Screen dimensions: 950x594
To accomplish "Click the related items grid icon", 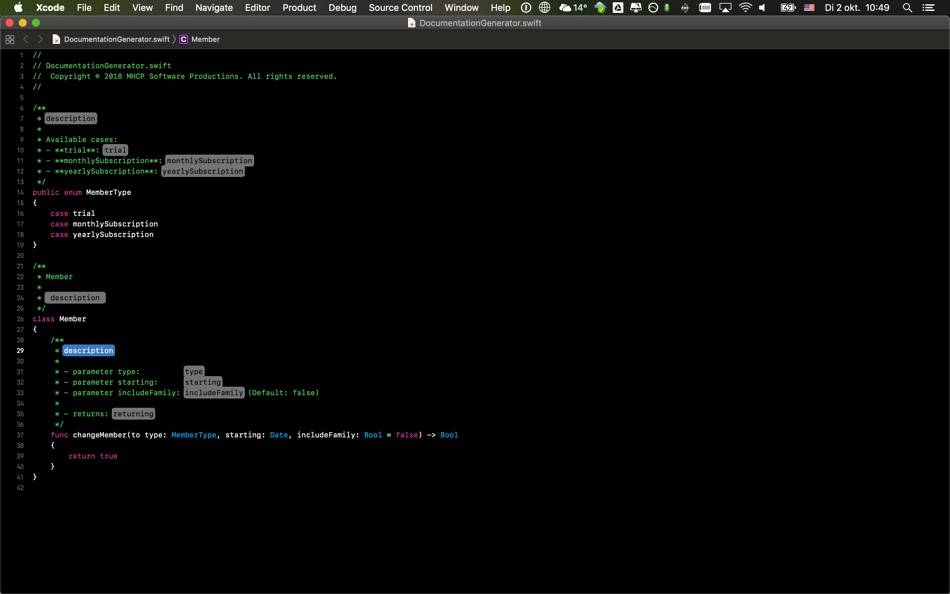I will coord(10,39).
